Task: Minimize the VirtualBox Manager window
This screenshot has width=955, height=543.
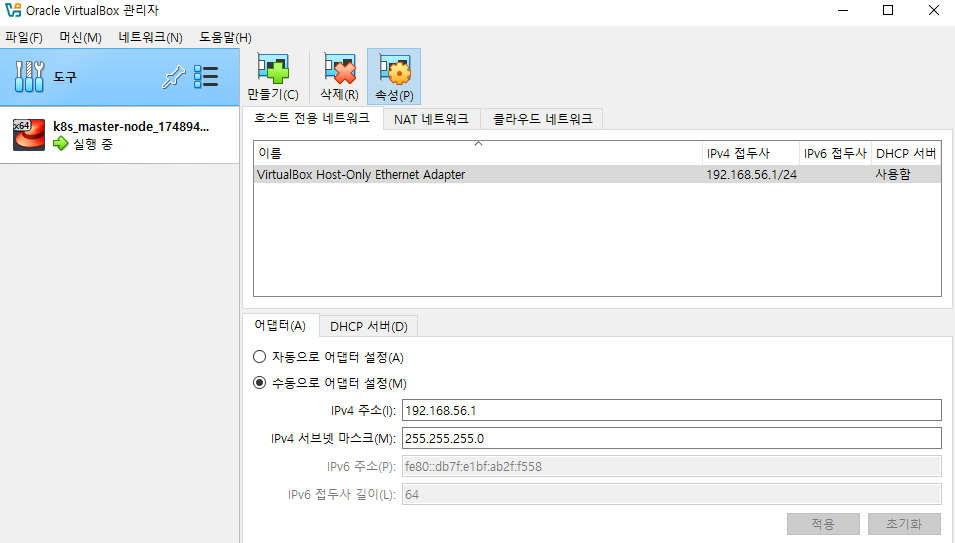Action: tap(843, 10)
